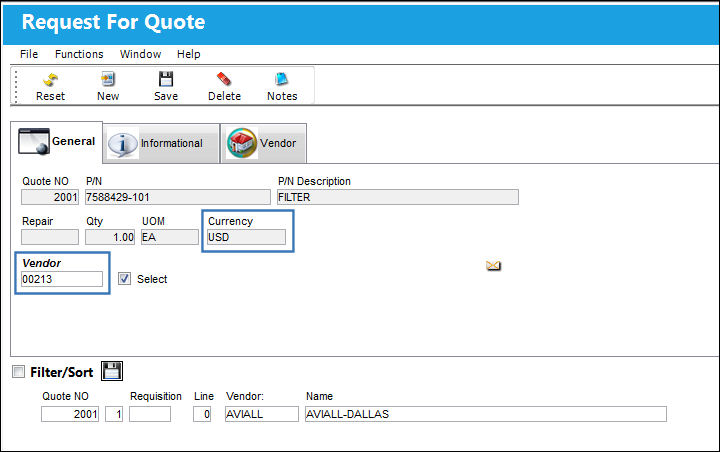Click the Quote NO field in General tab
The height and width of the screenshot is (452, 720).
click(x=50, y=197)
